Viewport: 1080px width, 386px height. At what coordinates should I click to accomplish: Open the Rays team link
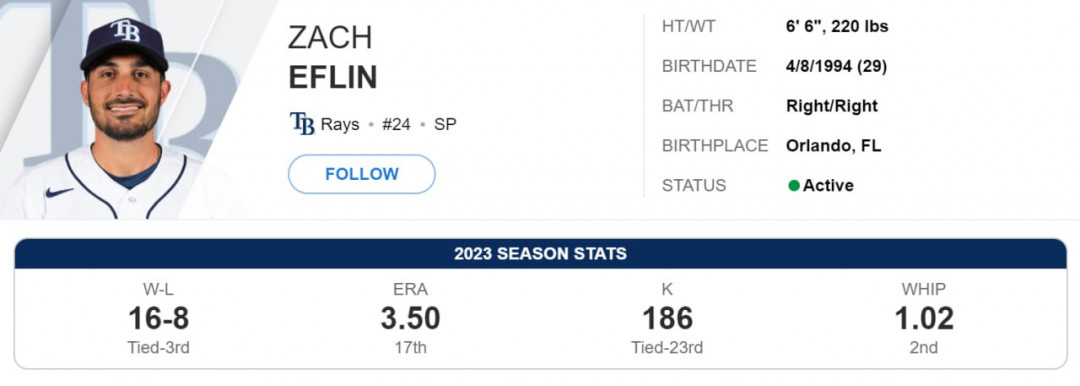click(340, 125)
